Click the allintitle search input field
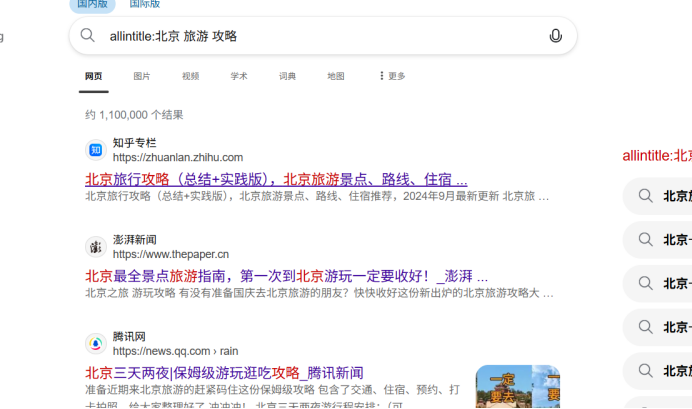 click(322, 36)
